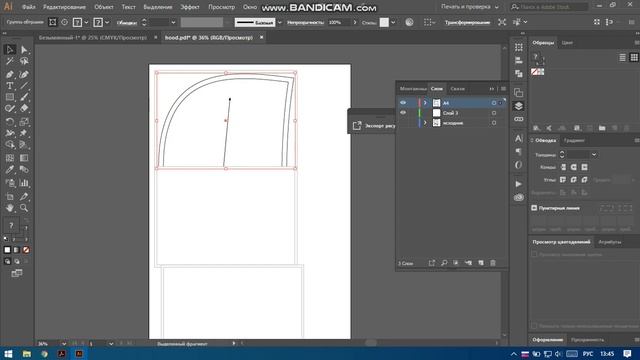Switch to the Цвет panel tab
640x360 pixels.
[x=567, y=42]
